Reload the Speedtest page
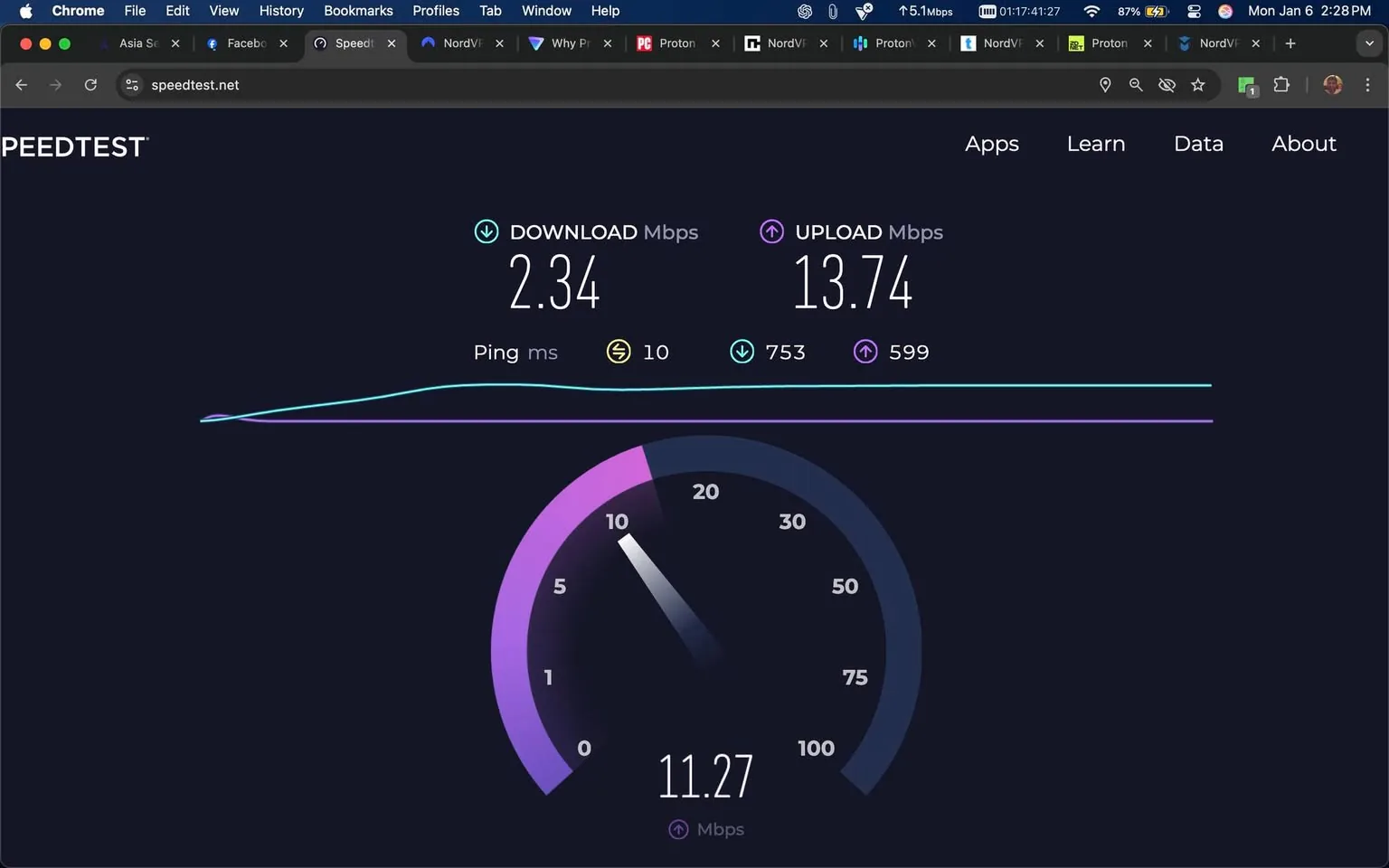This screenshot has width=1389, height=868. 90,84
